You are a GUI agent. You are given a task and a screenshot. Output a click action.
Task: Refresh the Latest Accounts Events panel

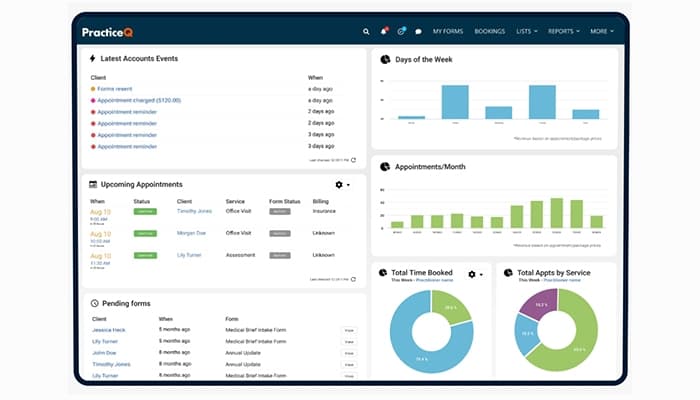353,159
